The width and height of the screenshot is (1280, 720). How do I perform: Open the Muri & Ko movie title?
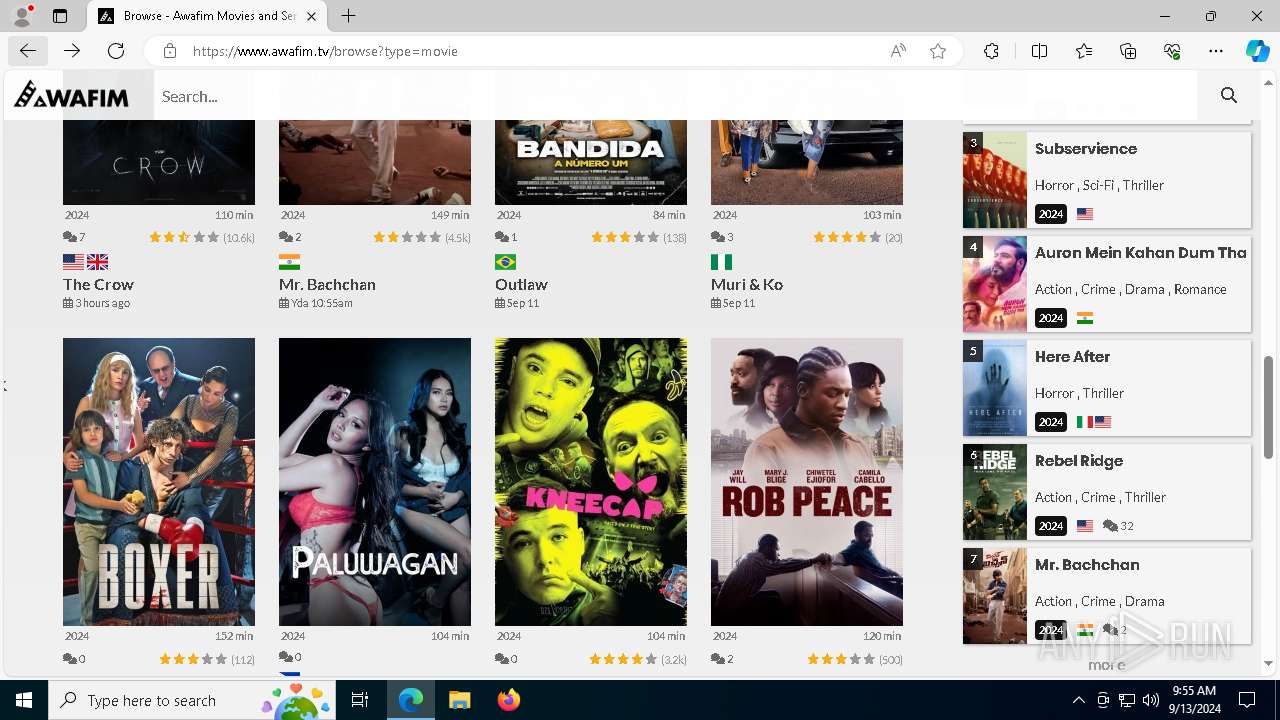pyautogui.click(x=747, y=284)
